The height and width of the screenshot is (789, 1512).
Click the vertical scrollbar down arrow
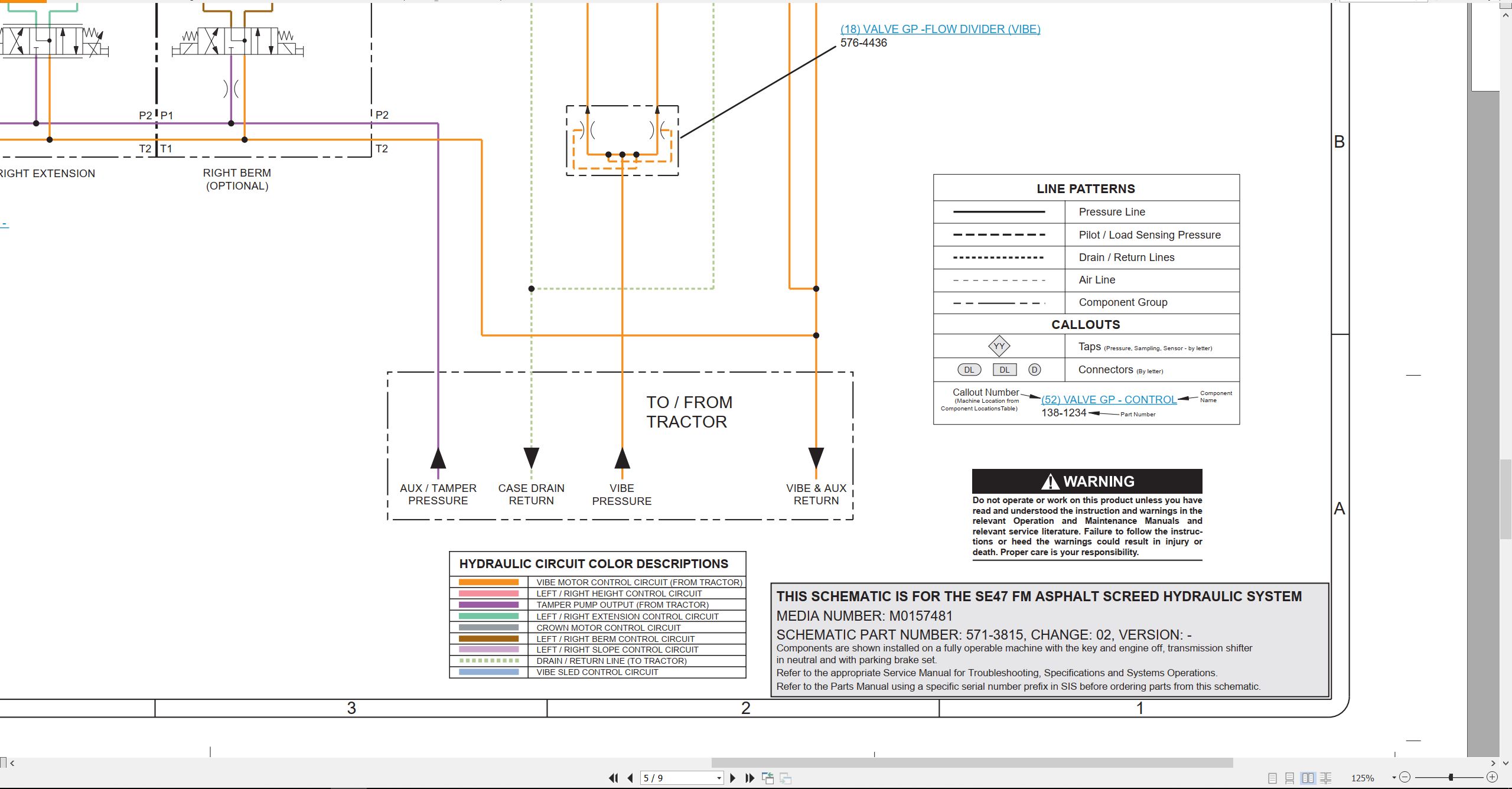tap(1506, 762)
